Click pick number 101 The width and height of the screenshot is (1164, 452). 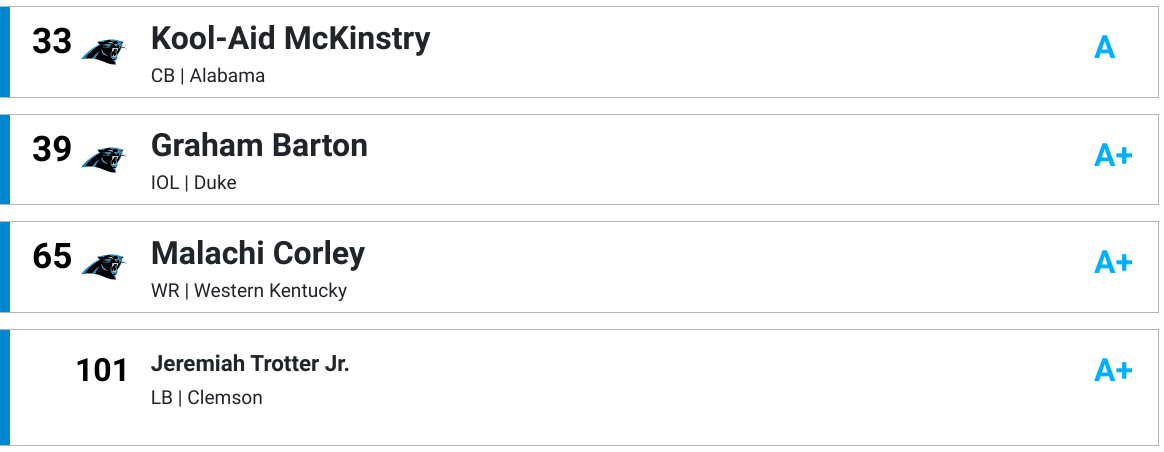[102, 370]
